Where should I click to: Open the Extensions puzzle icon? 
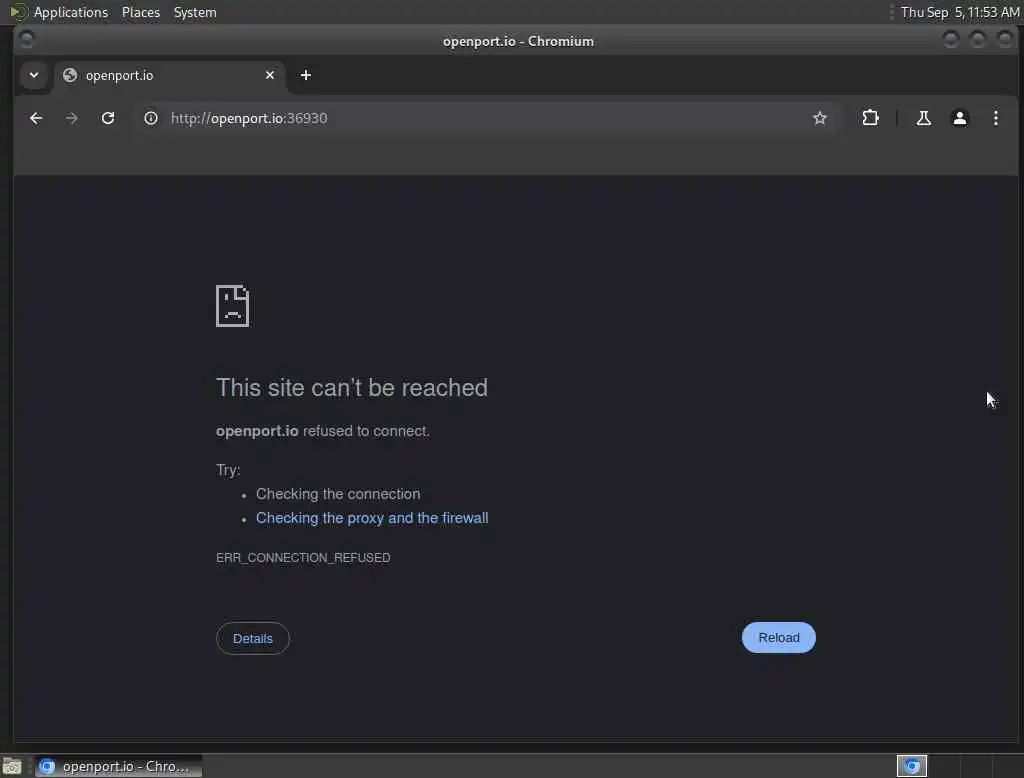[x=871, y=118]
